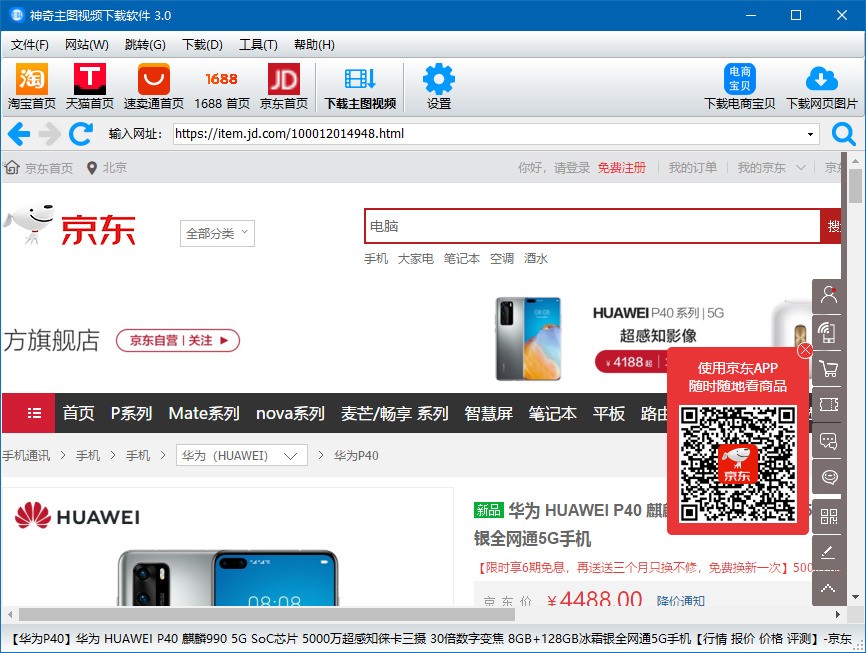This screenshot has height=653, width=866.
Task: Open the 下载(D) menu
Action: point(202,45)
